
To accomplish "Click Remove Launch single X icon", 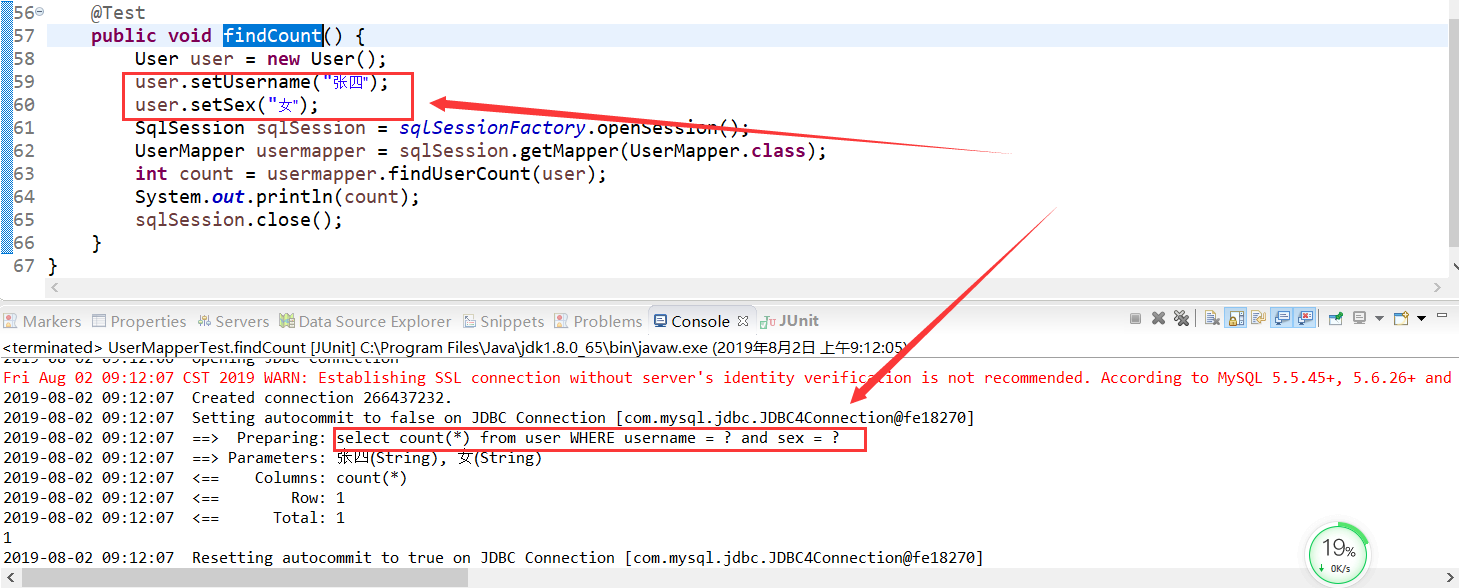I will [x=1158, y=318].
